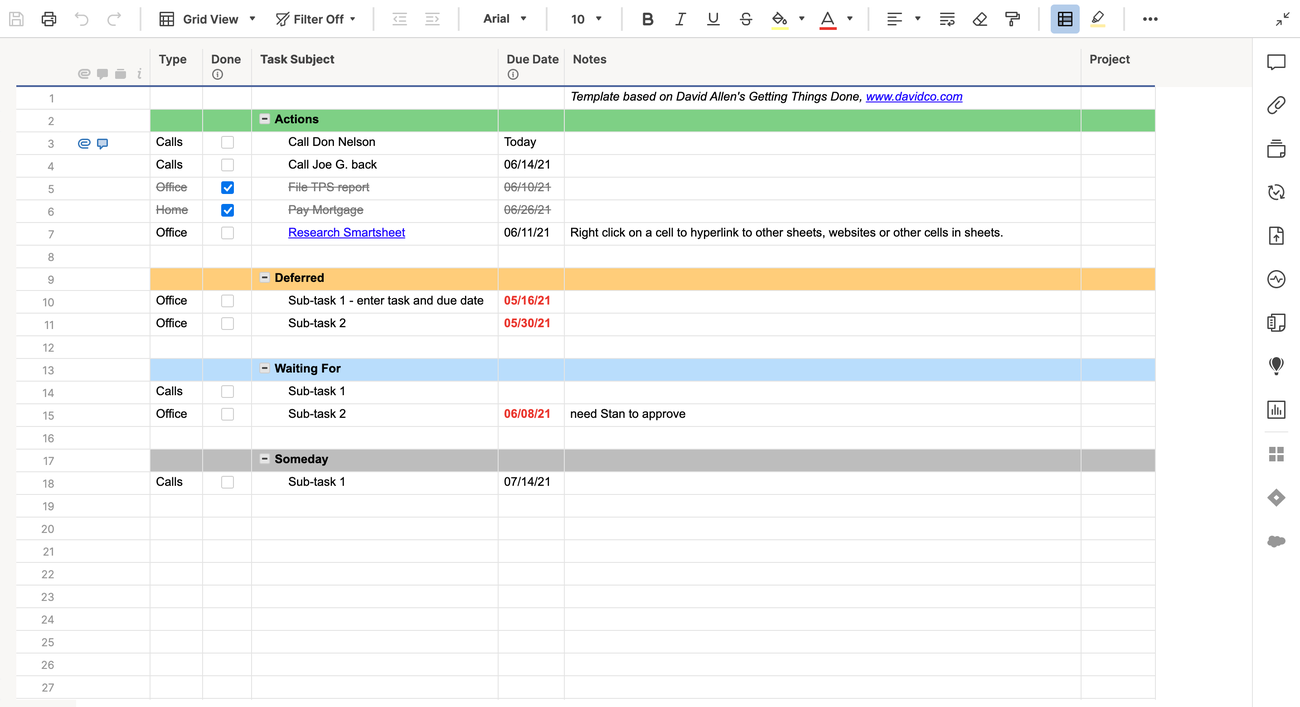
Task: Collapse the Actions section
Action: point(263,118)
